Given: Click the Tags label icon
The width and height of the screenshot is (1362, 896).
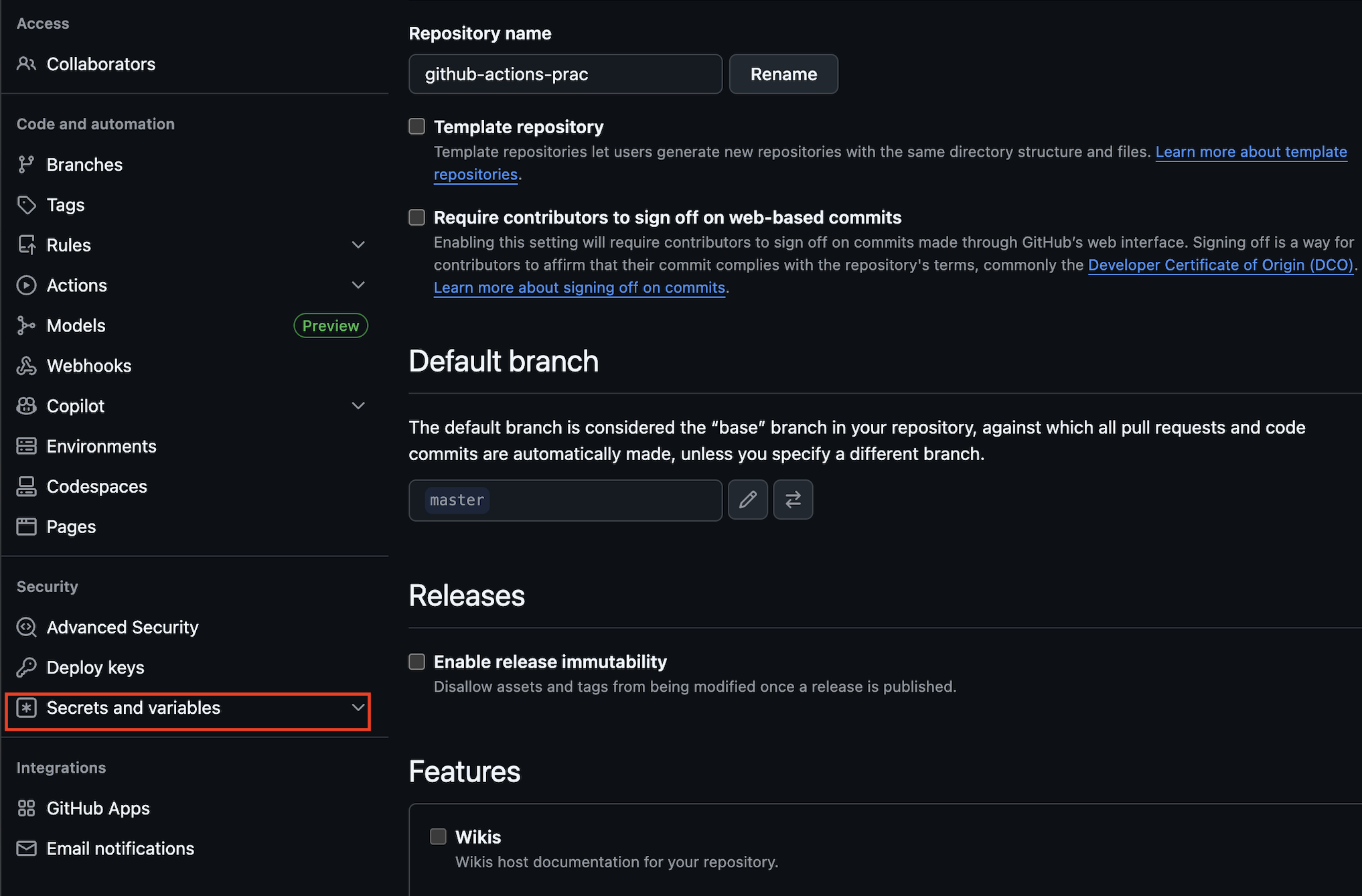Looking at the screenshot, I should [x=26, y=205].
